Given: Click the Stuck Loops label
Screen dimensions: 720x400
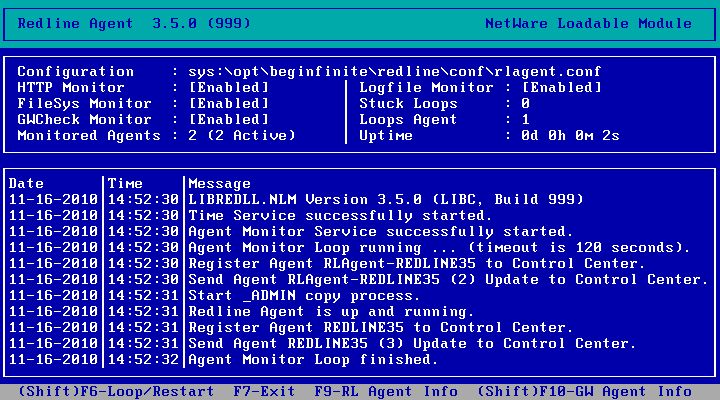Looking at the screenshot, I should (x=408, y=104).
